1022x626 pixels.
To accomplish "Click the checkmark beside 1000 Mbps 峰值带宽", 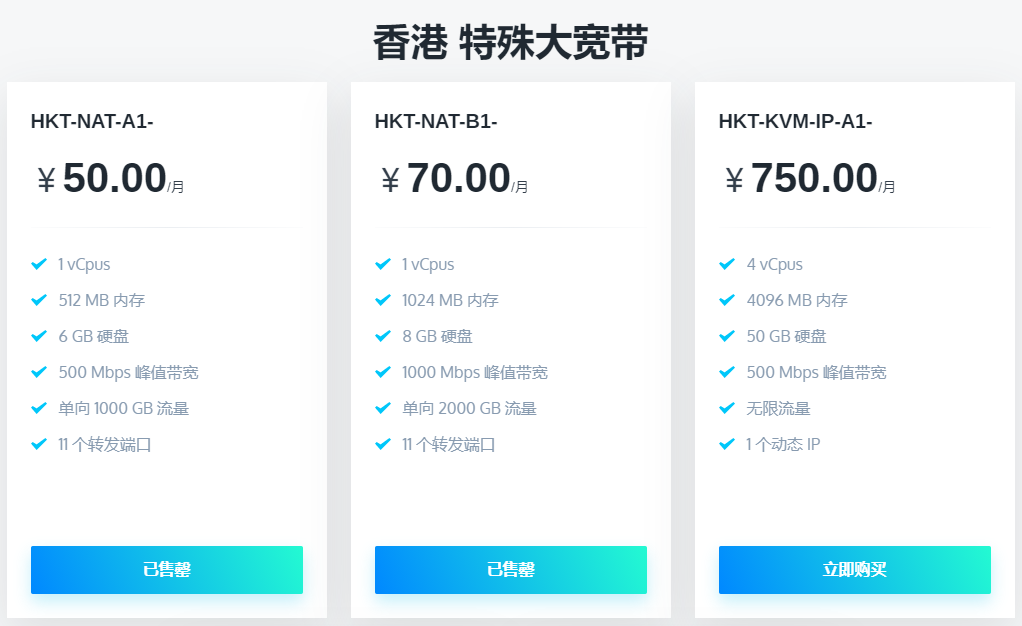I will tap(383, 372).
